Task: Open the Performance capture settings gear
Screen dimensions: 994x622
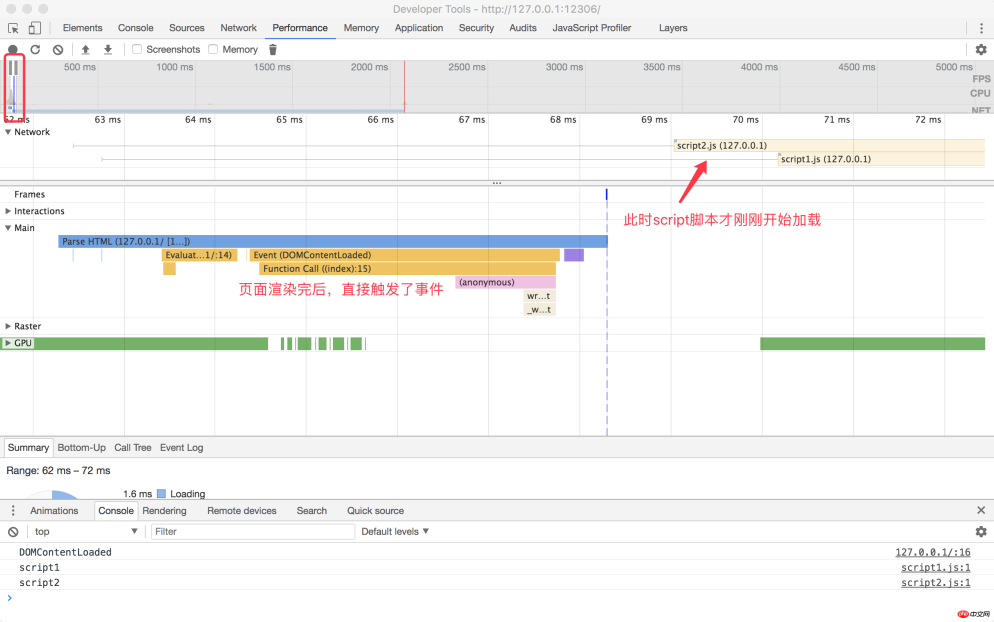Action: click(981, 49)
